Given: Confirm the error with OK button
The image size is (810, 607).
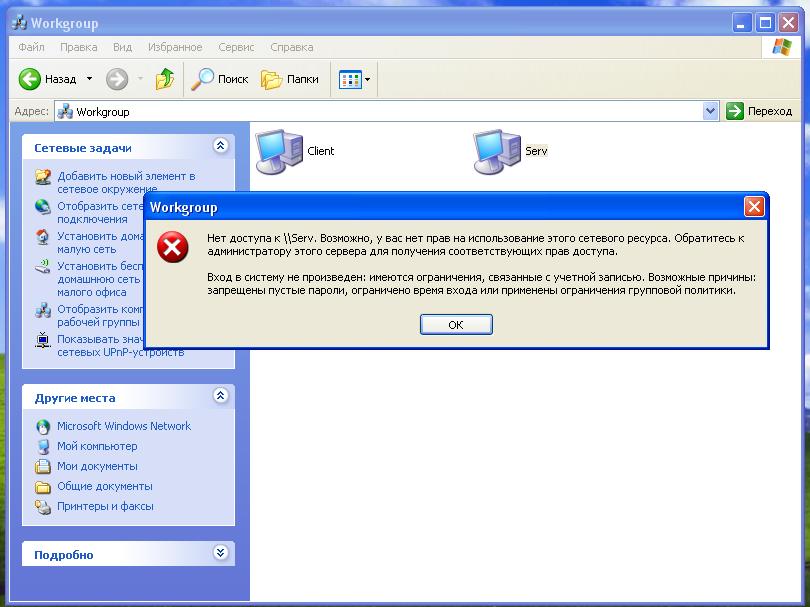Looking at the screenshot, I should pyautogui.click(x=456, y=324).
